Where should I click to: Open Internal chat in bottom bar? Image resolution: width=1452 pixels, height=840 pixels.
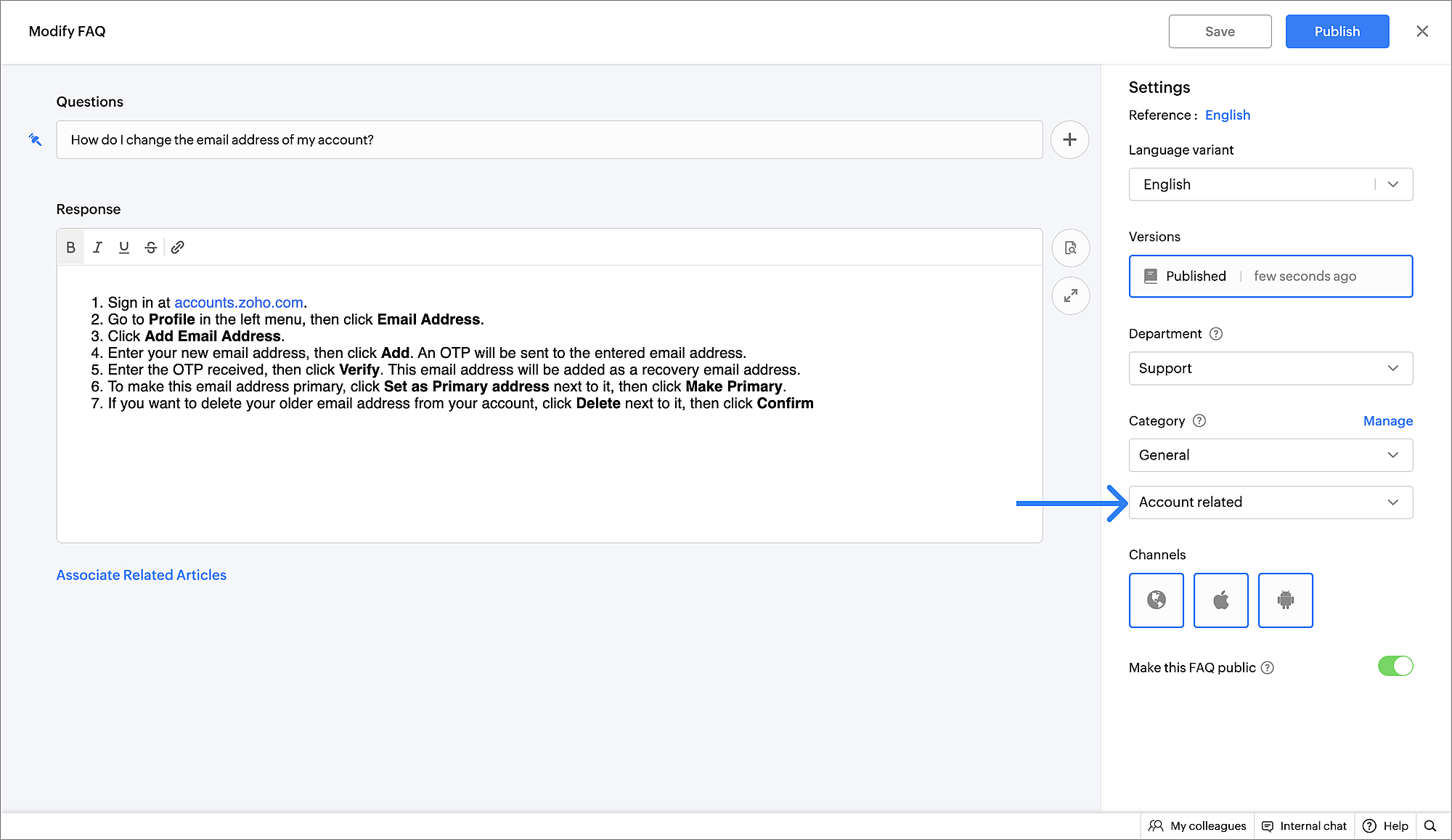[1304, 825]
